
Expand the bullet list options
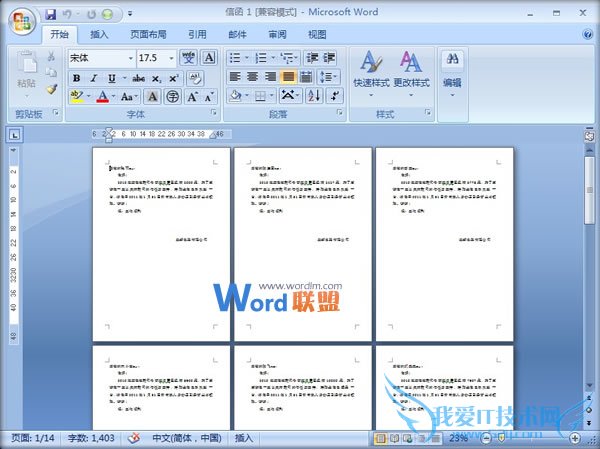click(x=247, y=58)
